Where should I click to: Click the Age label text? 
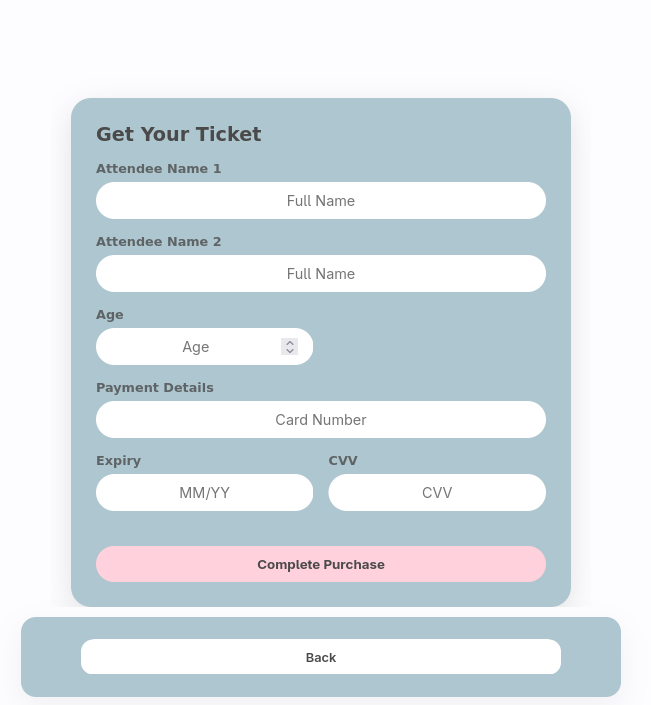[110, 315]
